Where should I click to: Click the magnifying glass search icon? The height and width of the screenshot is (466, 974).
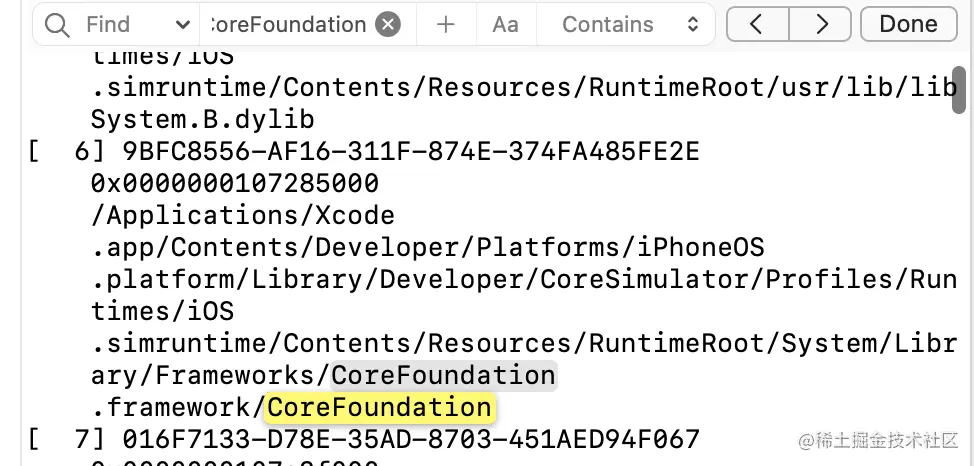point(58,24)
